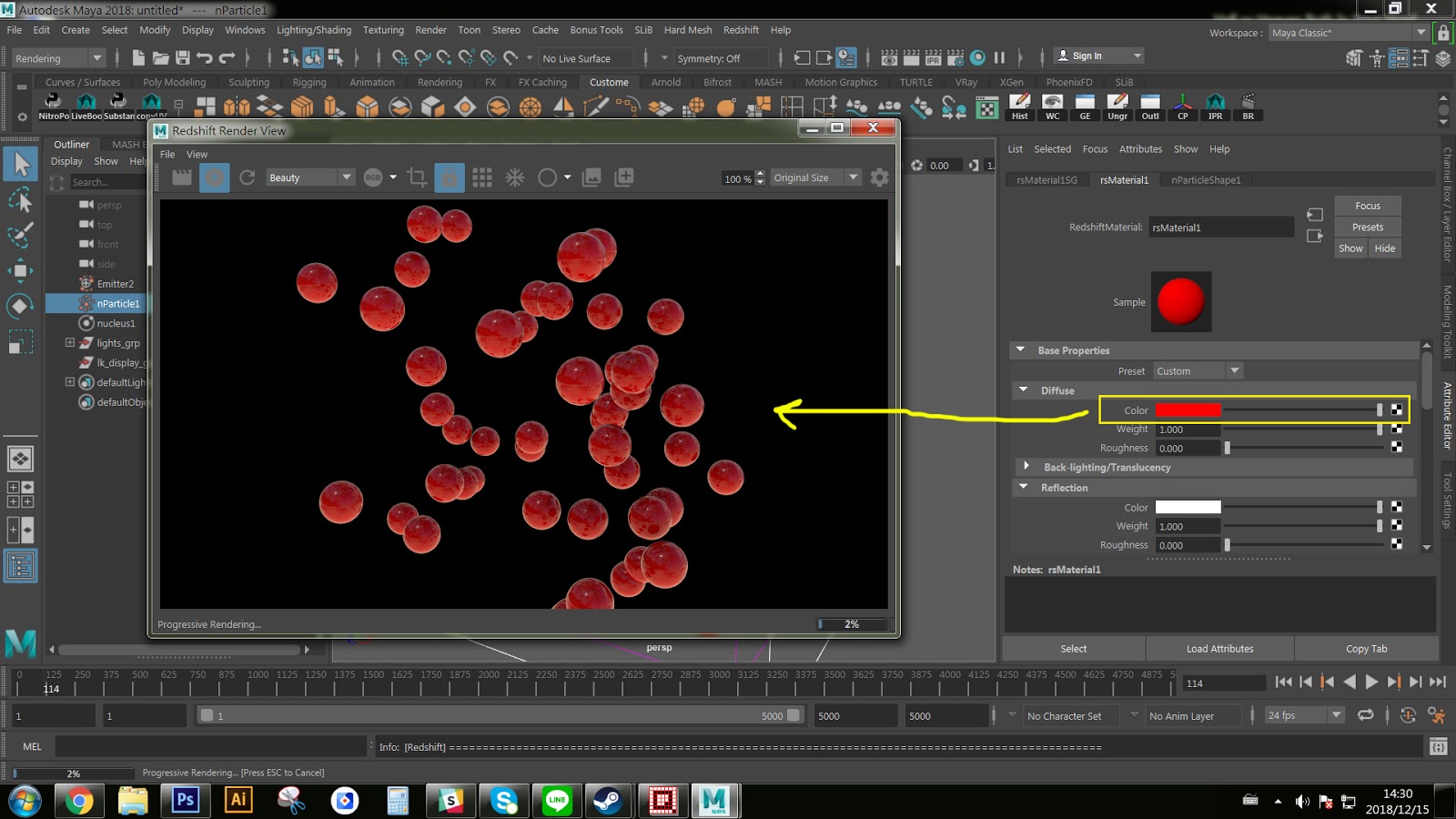The height and width of the screenshot is (819, 1456).
Task: Open Photoshop from the Windows taskbar
Action: 186,801
